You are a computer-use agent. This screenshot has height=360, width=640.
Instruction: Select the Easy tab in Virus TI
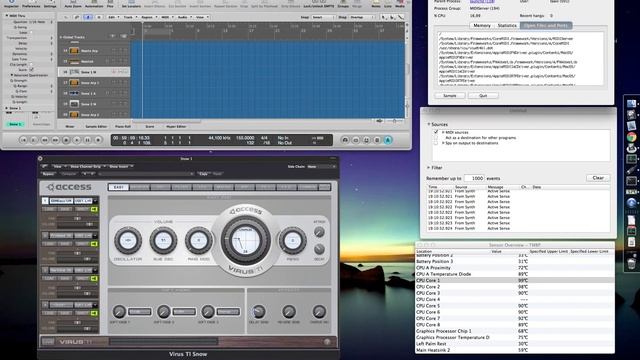(x=118, y=187)
